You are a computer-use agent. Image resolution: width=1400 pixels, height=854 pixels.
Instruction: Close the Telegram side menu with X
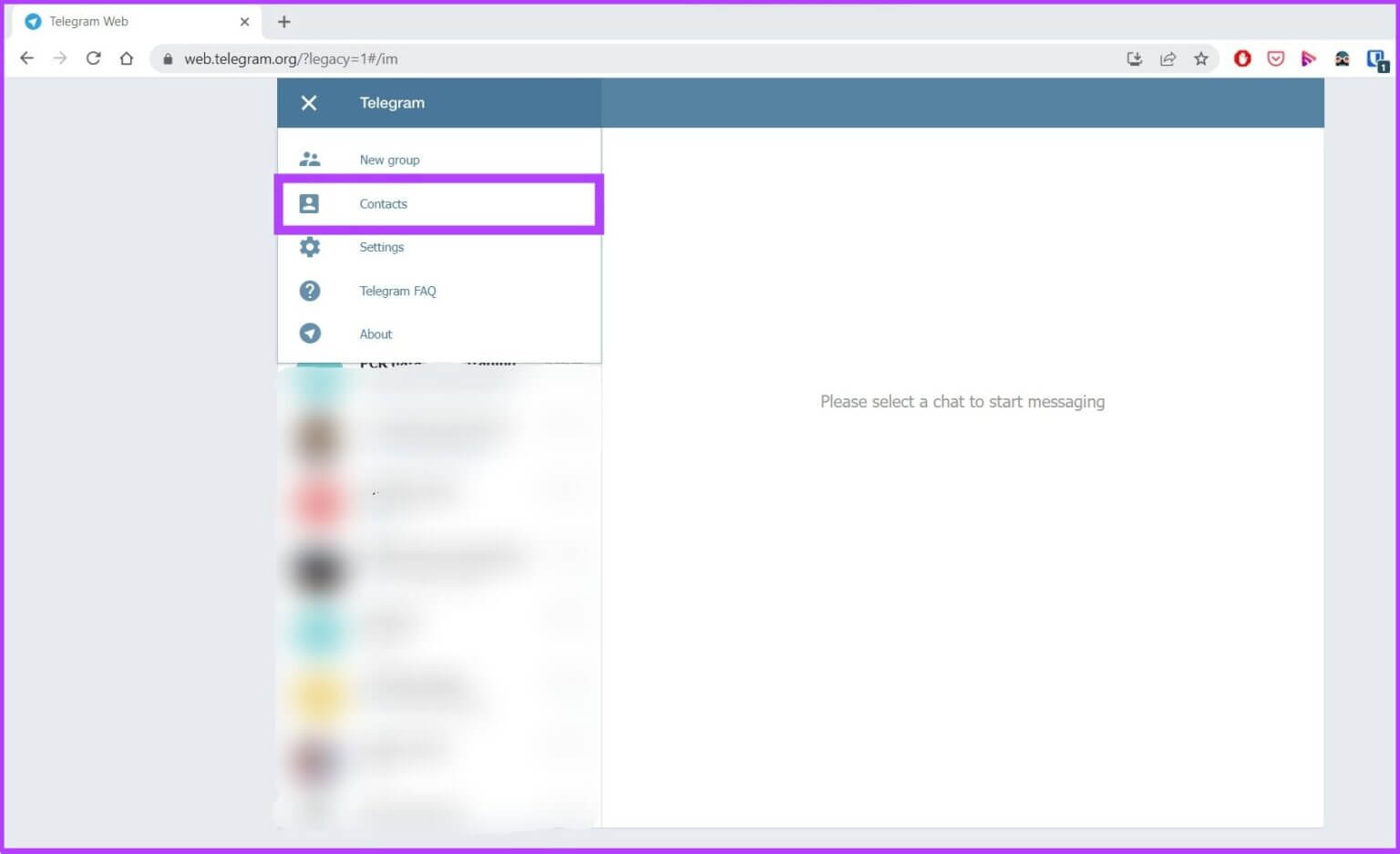pyautogui.click(x=309, y=103)
